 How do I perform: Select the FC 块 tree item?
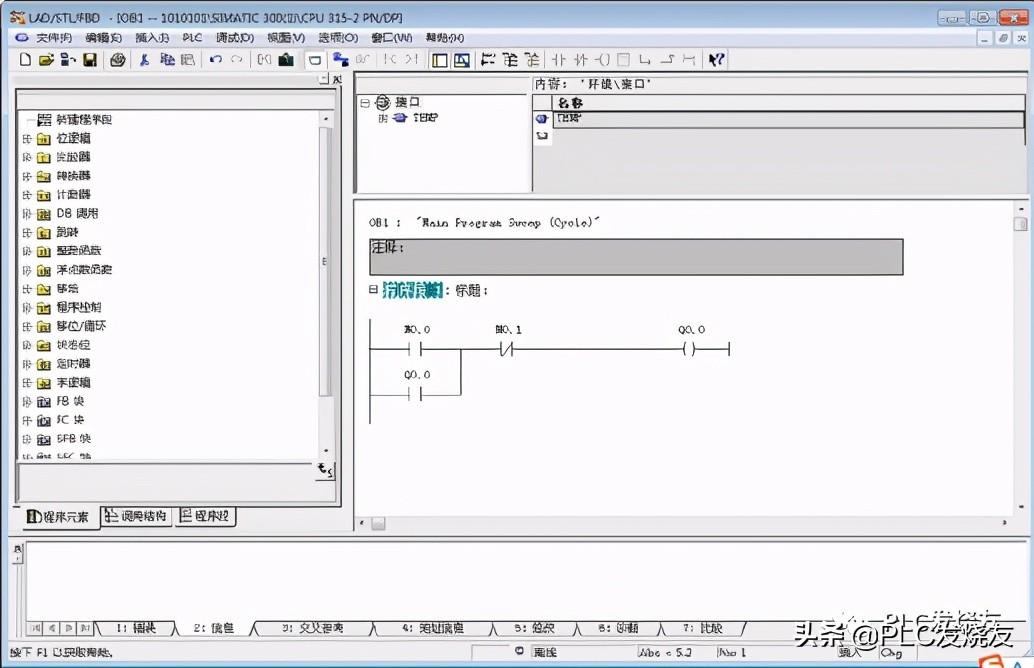[70, 420]
